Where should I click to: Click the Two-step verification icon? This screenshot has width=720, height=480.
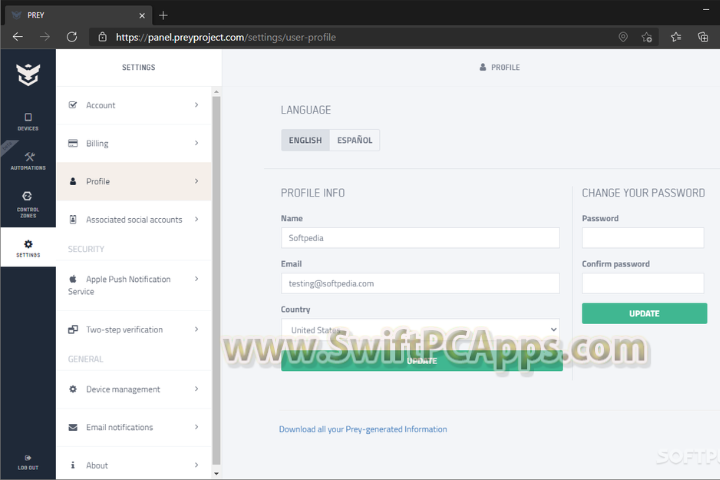73,329
